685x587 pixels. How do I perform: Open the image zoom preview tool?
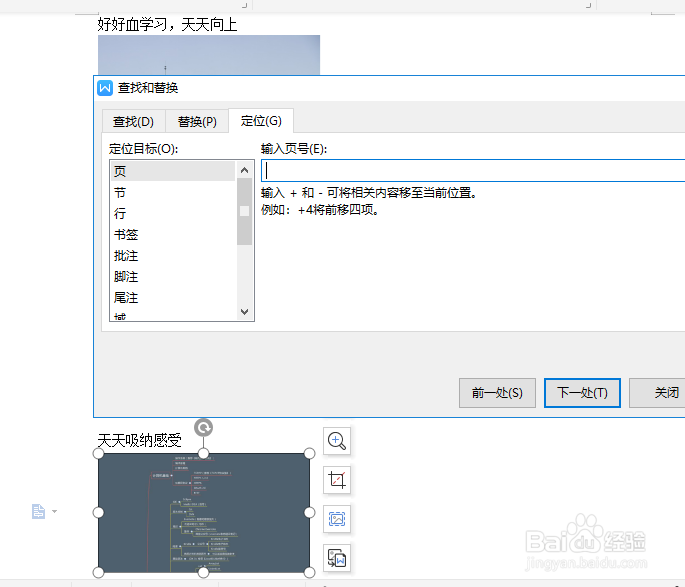[337, 441]
